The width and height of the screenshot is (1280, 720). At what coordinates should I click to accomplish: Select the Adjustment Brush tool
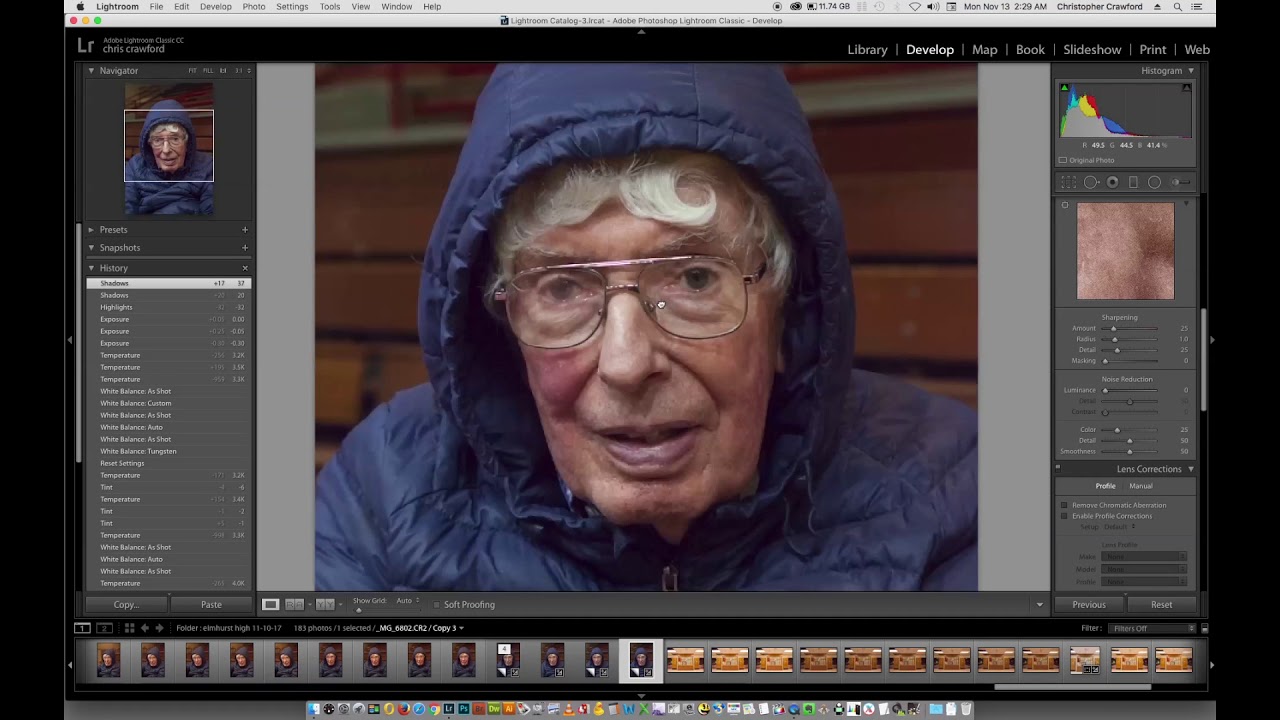click(1181, 182)
